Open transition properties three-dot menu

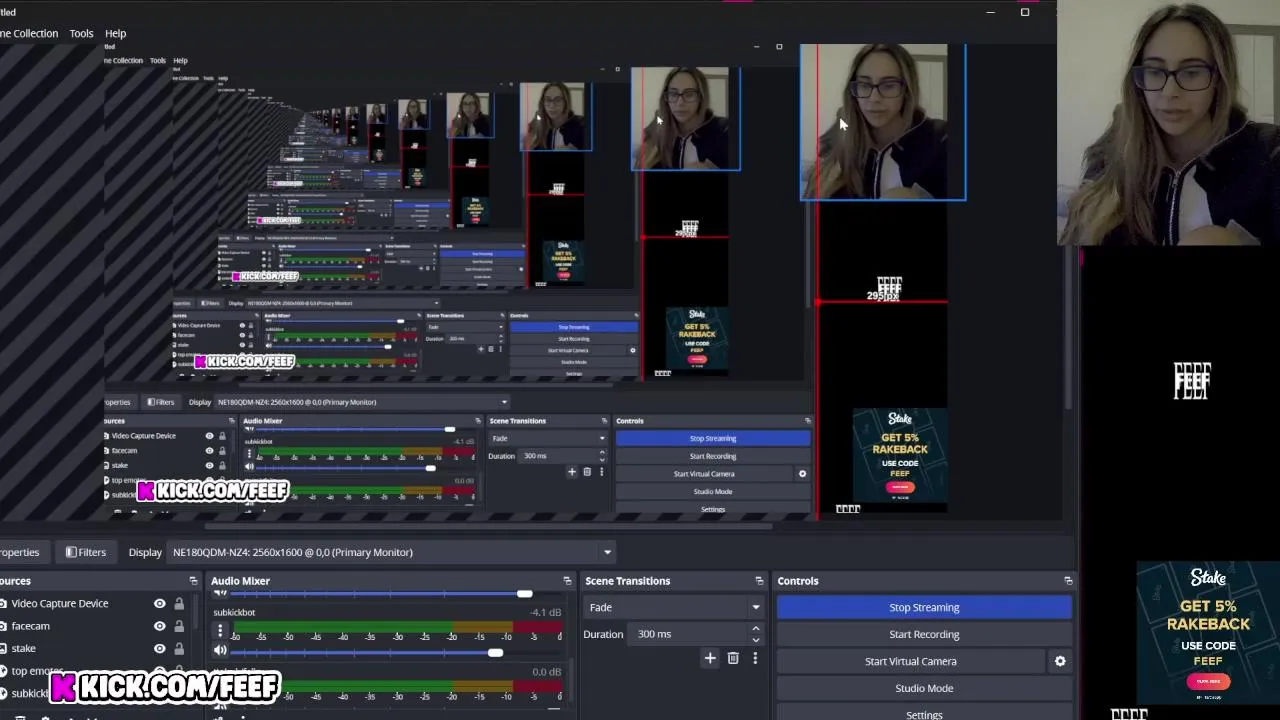[755, 658]
